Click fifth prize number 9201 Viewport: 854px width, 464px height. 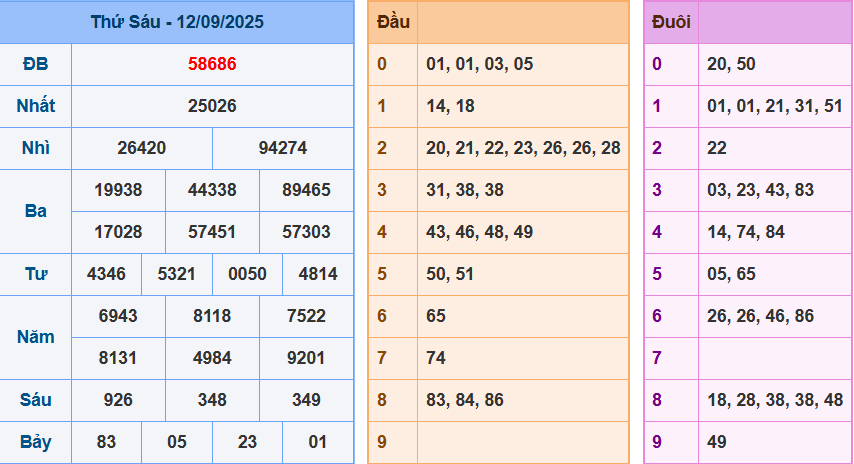(306, 357)
